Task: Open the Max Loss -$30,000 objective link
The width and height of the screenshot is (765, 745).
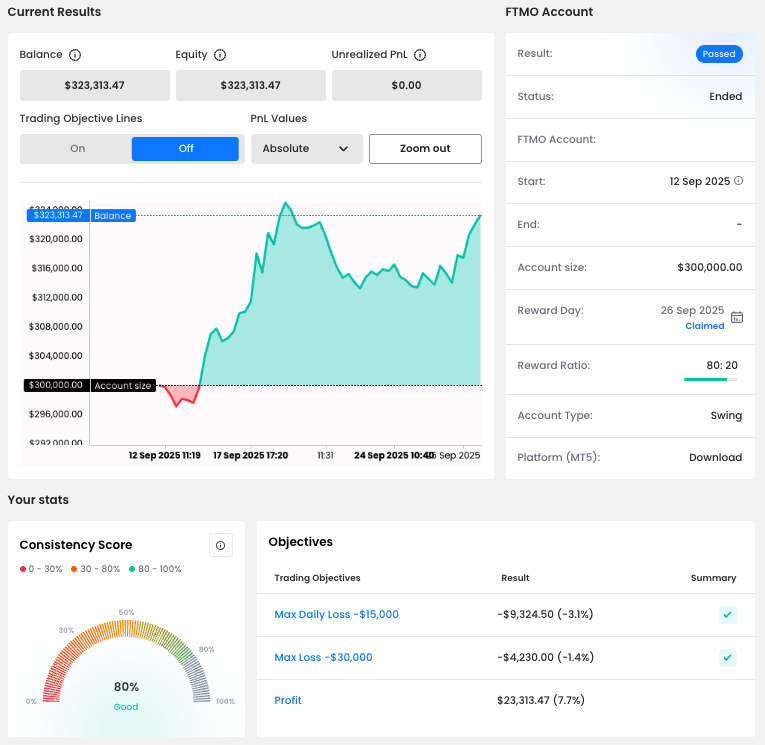Action: click(323, 657)
